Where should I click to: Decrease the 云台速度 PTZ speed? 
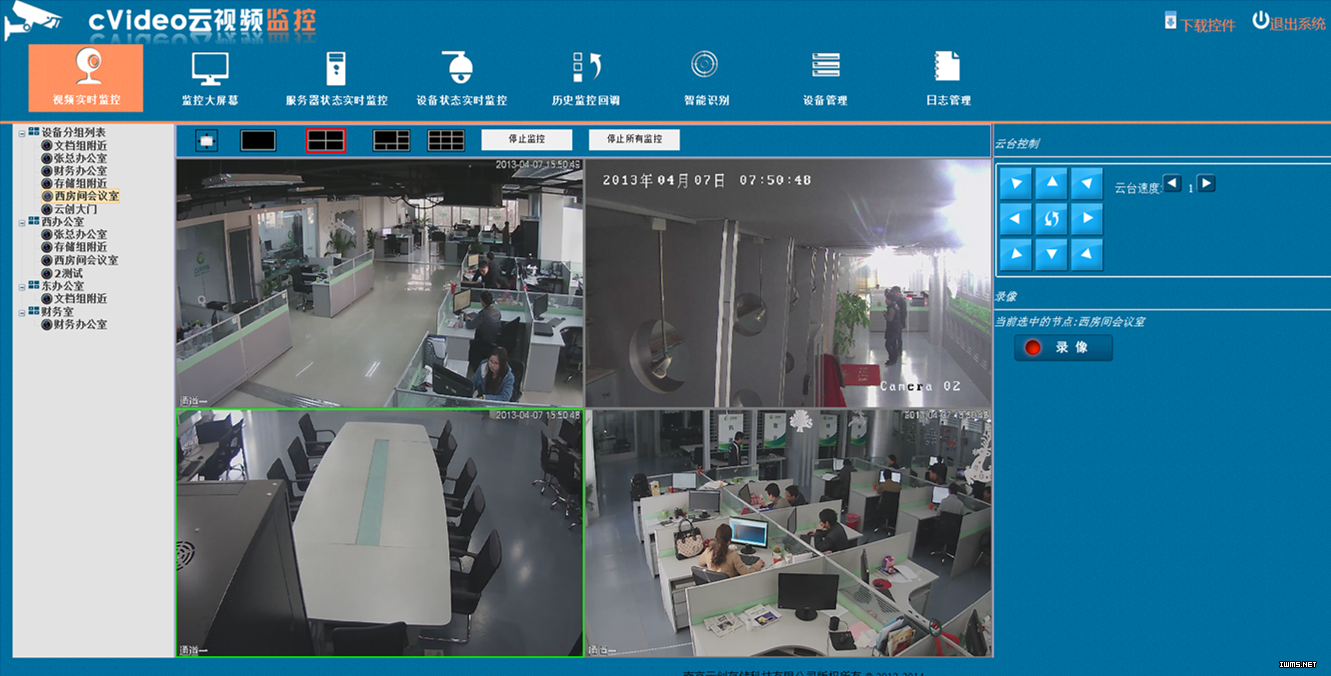pyautogui.click(x=1172, y=184)
